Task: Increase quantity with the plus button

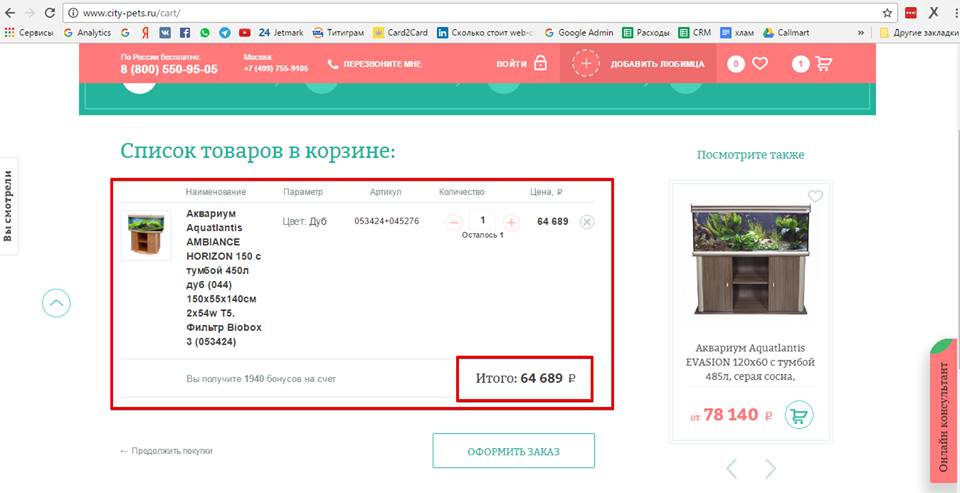Action: [511, 222]
